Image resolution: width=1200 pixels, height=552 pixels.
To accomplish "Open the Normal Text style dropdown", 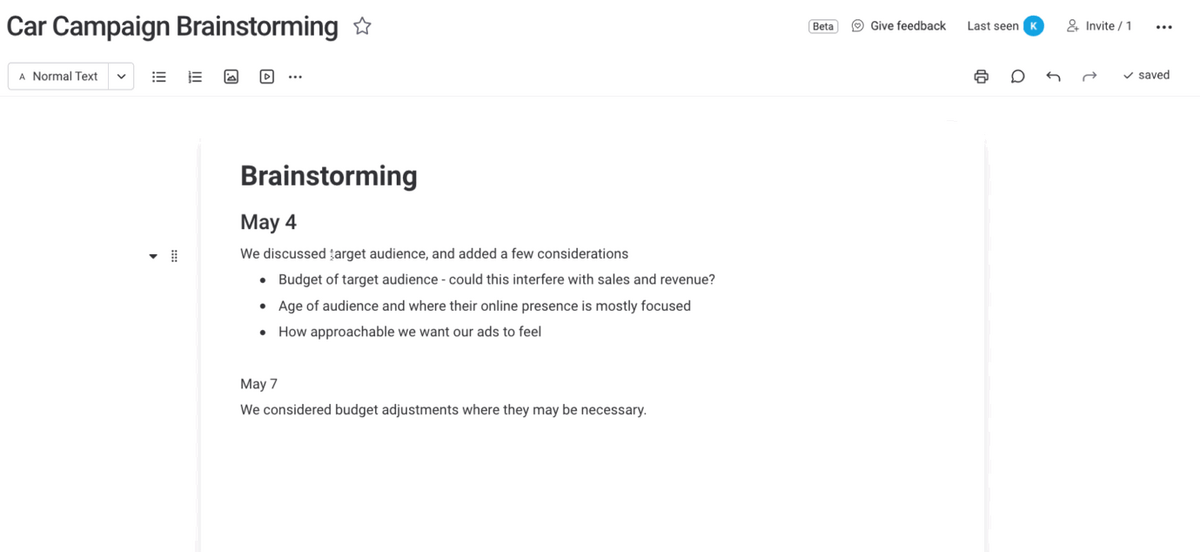I will (59, 76).
